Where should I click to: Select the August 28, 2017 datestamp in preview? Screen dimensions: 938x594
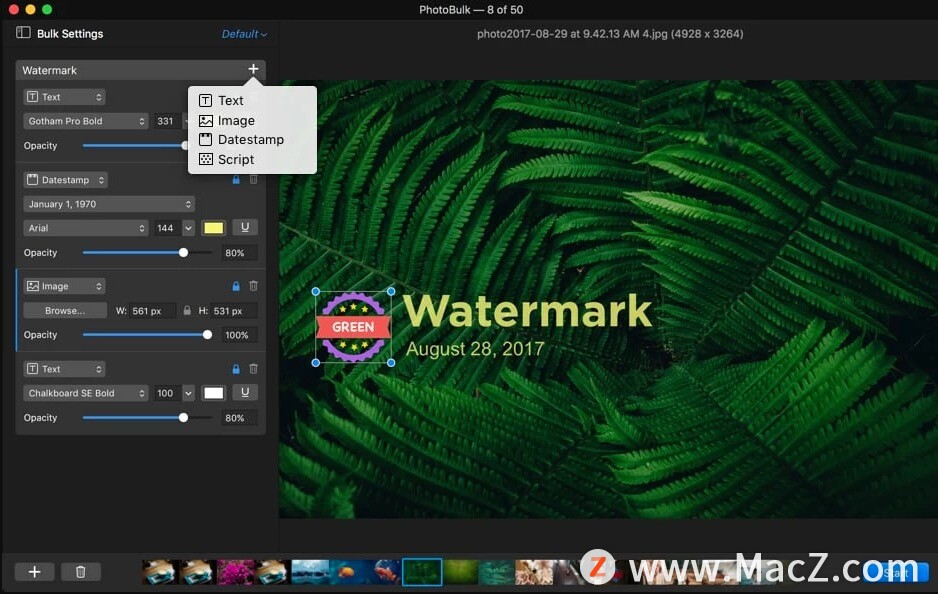475,348
